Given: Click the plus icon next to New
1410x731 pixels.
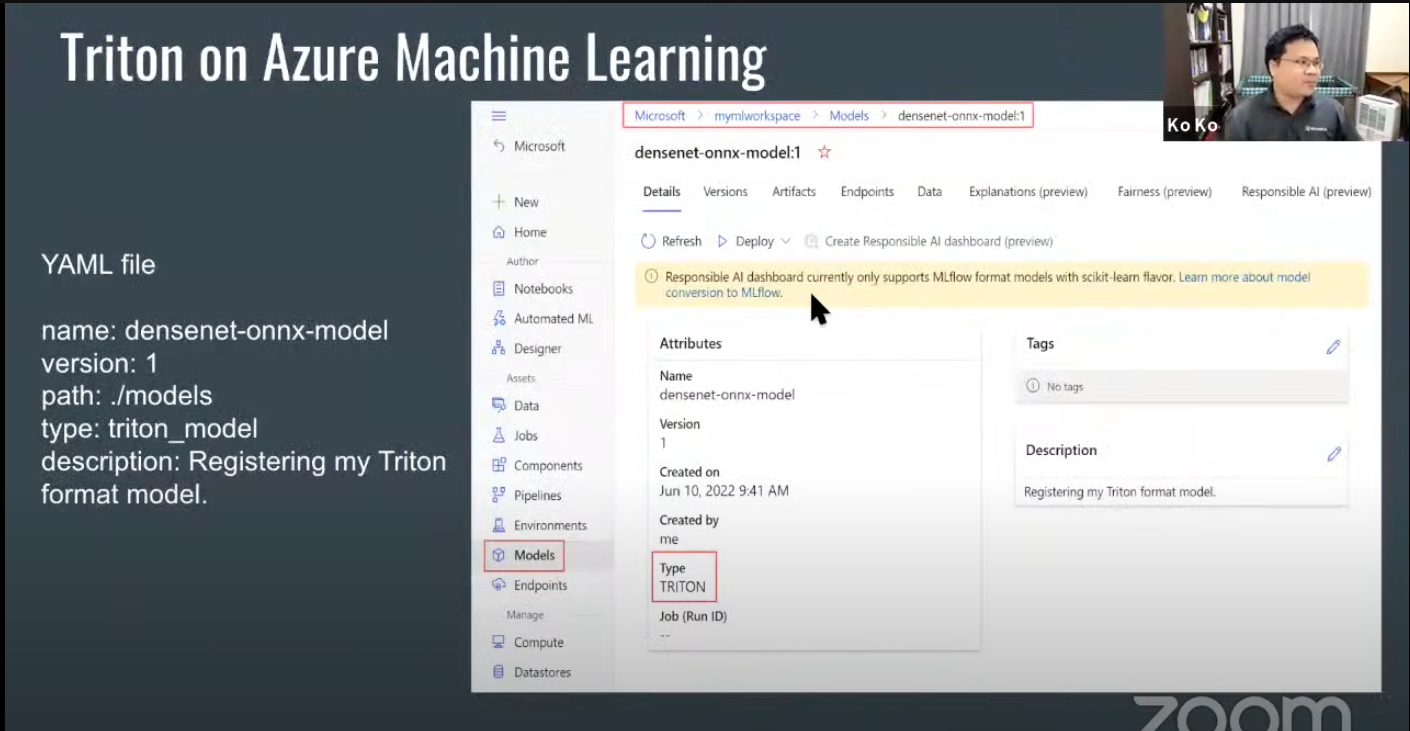Looking at the screenshot, I should coord(499,202).
